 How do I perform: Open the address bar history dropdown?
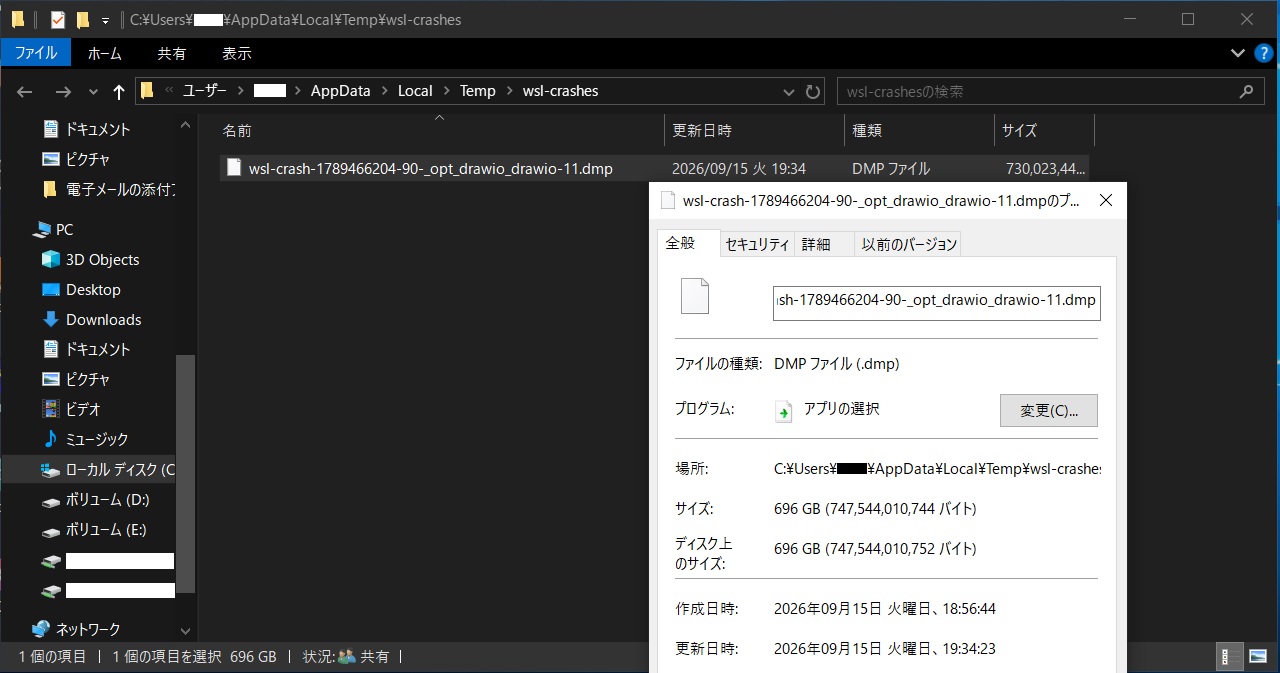click(x=790, y=91)
